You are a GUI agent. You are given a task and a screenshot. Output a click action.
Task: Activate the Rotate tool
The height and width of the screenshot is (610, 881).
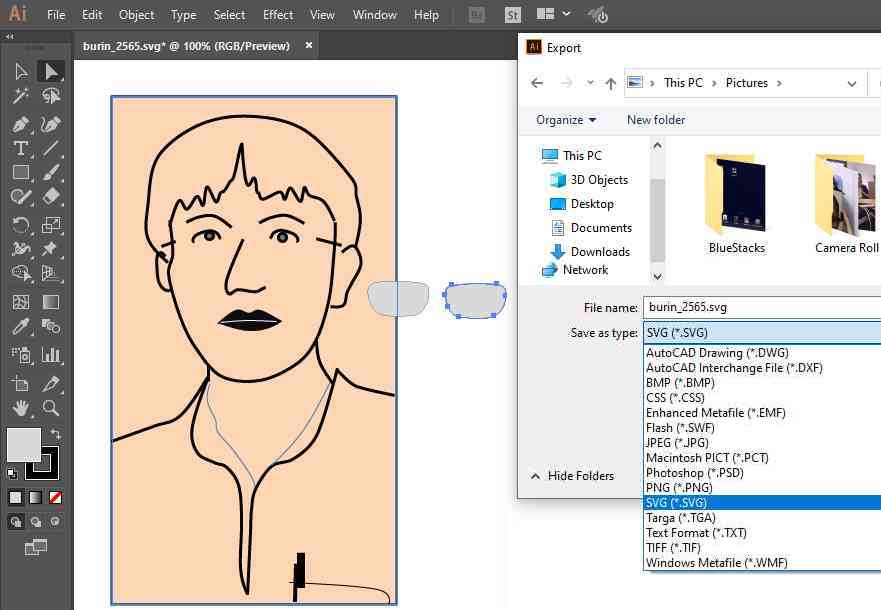click(20, 225)
